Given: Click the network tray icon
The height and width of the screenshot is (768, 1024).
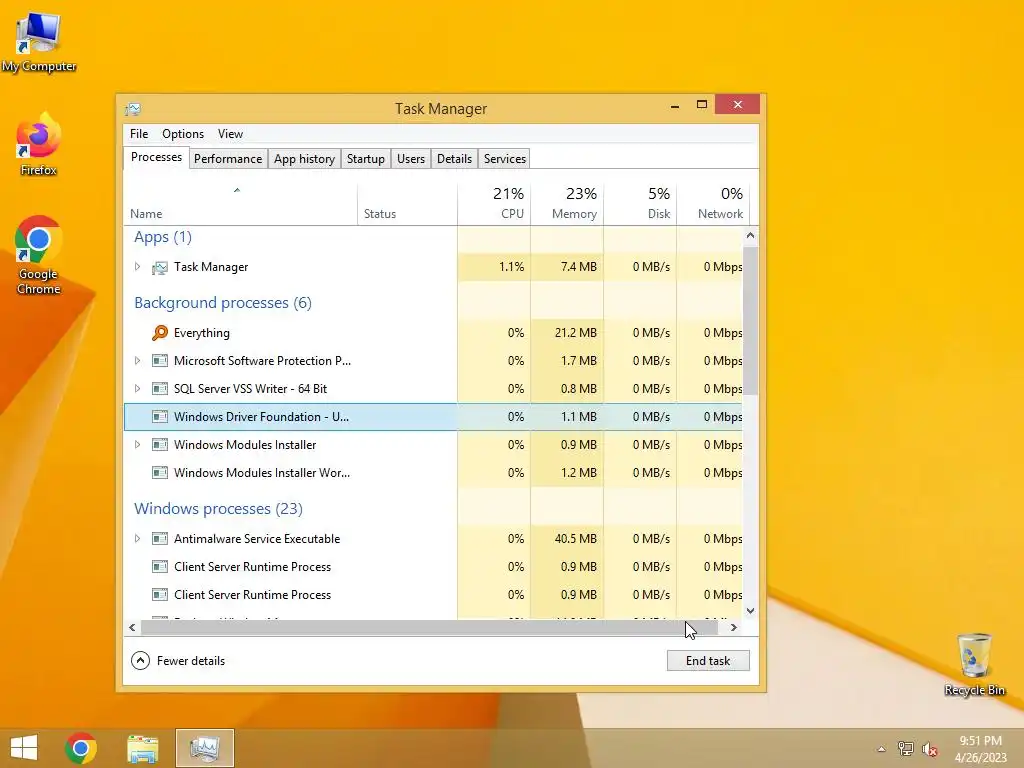Looking at the screenshot, I should pos(905,749).
